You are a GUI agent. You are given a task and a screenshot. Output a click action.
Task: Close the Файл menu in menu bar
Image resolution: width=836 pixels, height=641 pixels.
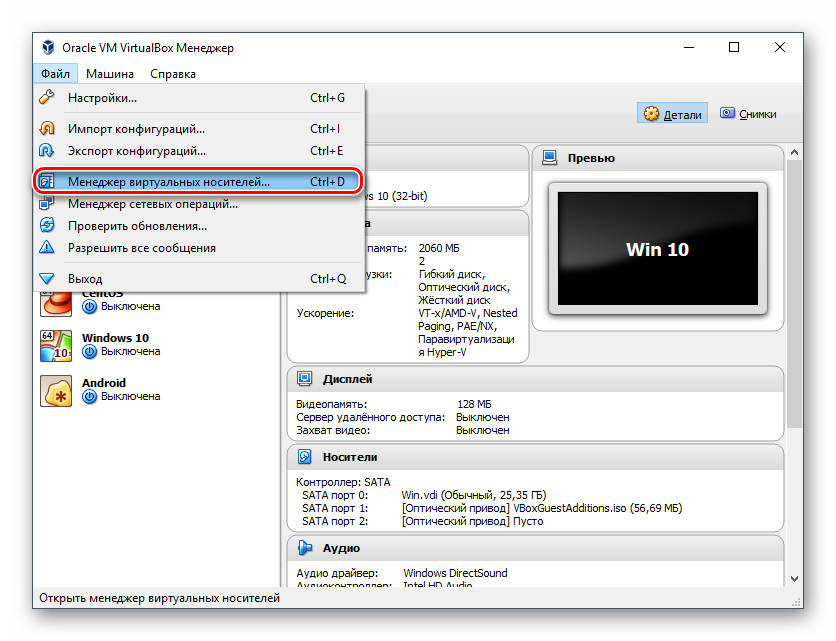tap(55, 74)
